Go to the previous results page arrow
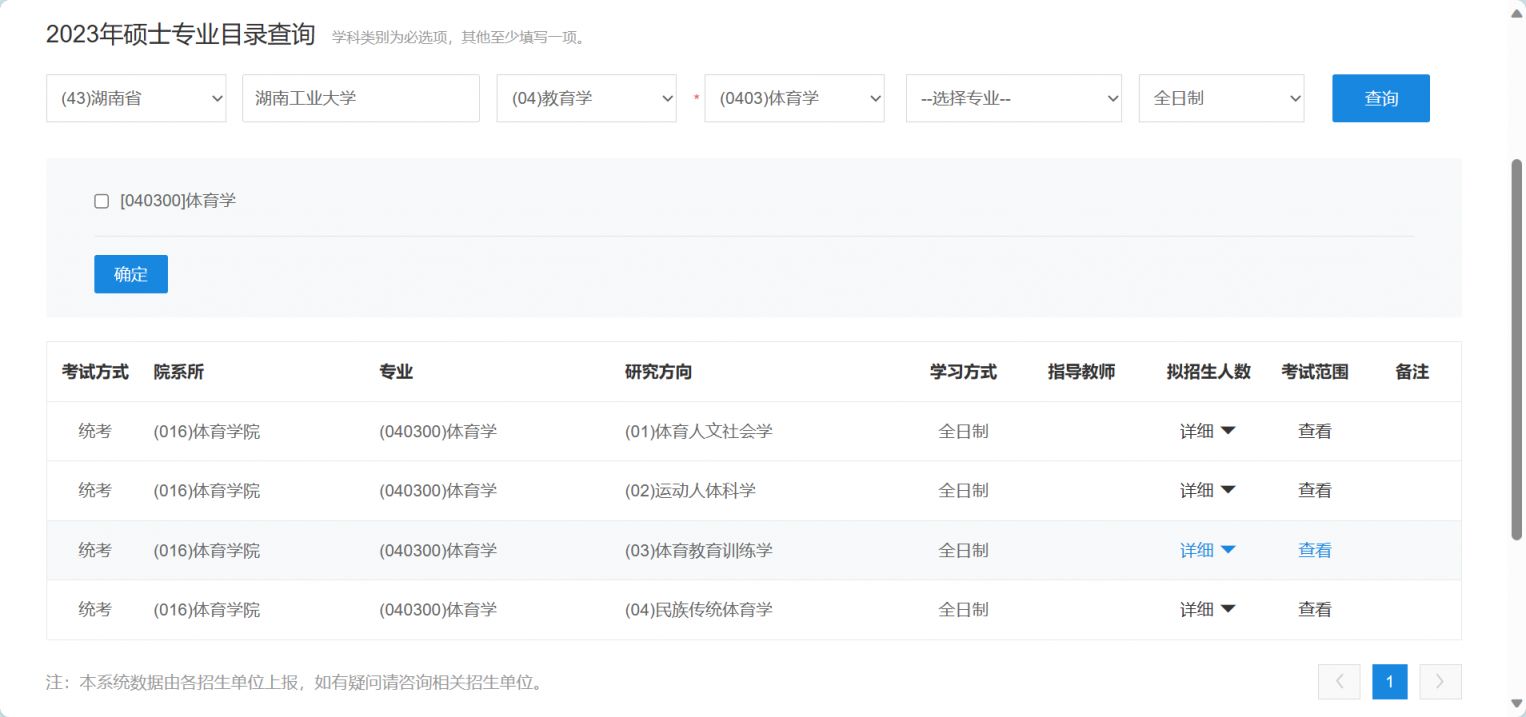This screenshot has height=717, width=1526. [1340, 682]
